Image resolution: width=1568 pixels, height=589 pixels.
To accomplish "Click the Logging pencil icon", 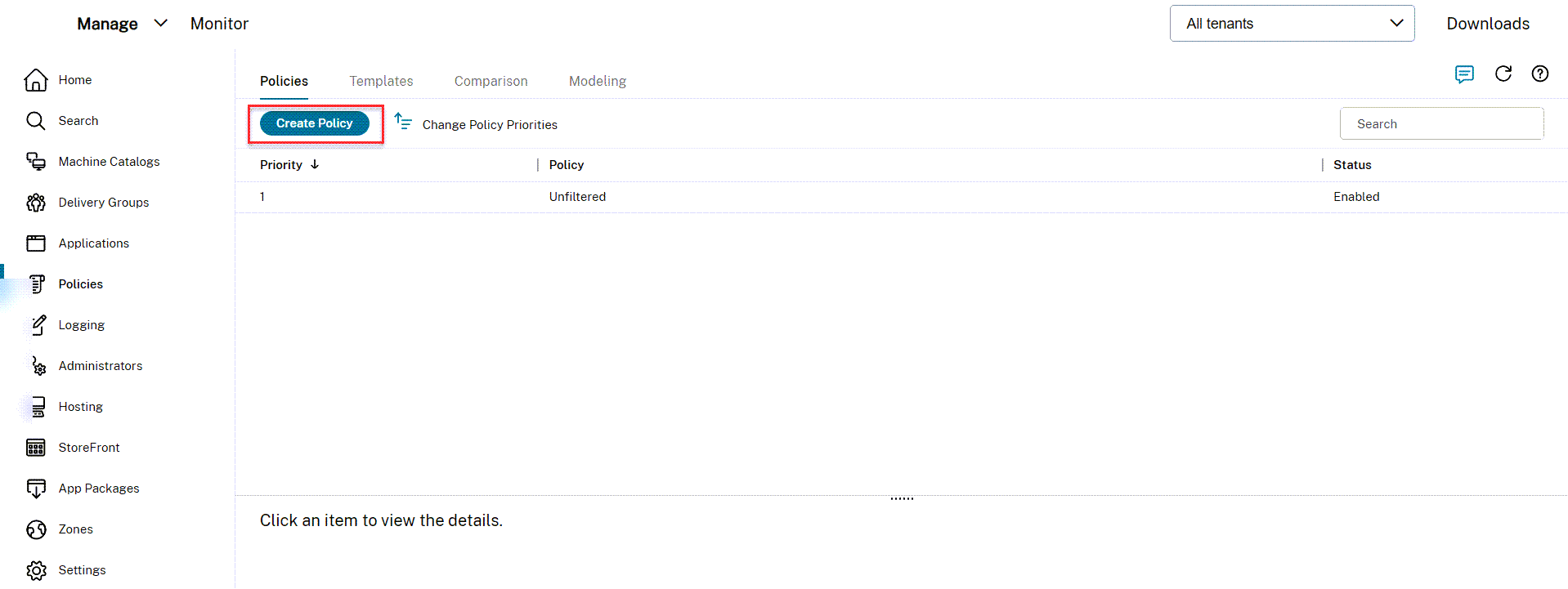I will pos(38,325).
